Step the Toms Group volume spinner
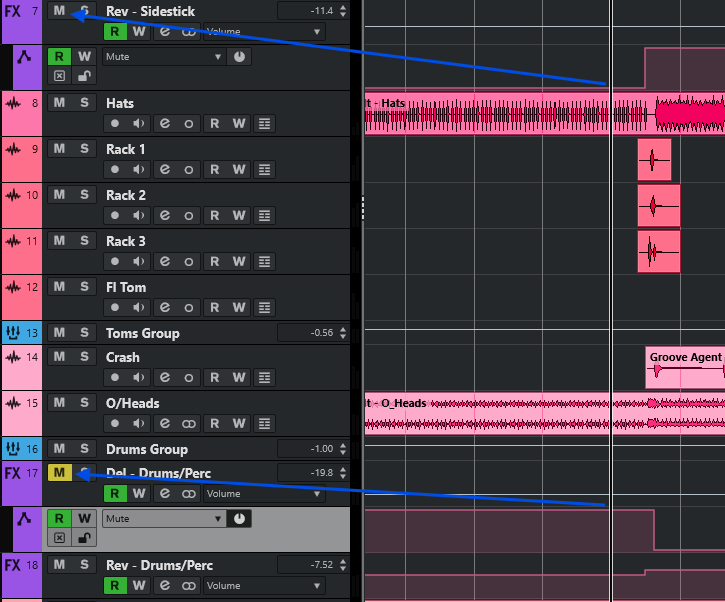725x602 pixels. [343, 332]
